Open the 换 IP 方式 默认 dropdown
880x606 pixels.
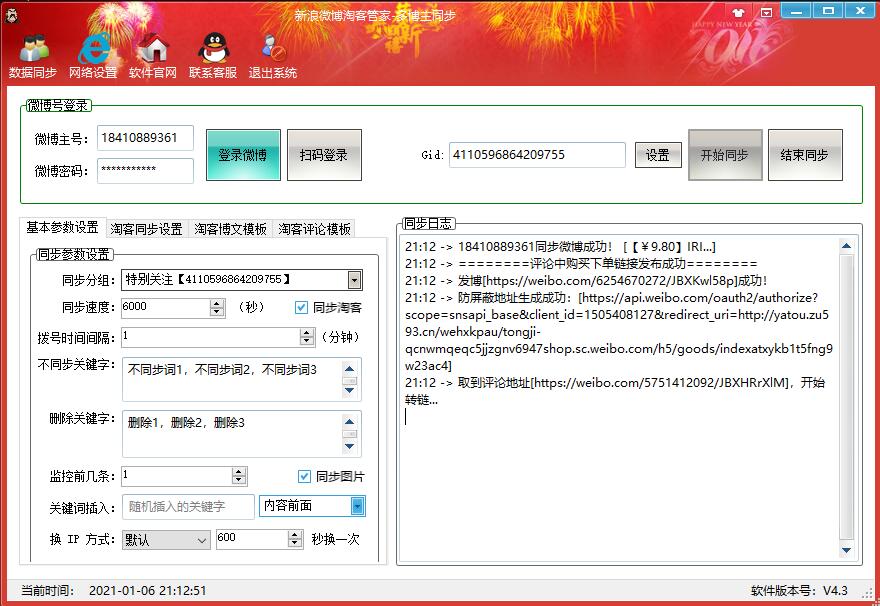166,540
